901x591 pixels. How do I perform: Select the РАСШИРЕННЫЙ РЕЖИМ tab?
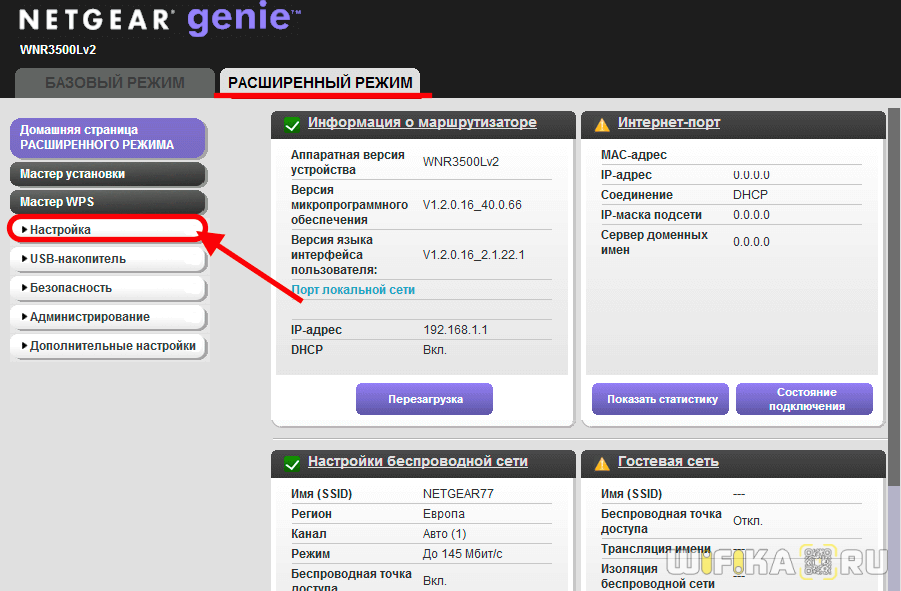coord(320,83)
